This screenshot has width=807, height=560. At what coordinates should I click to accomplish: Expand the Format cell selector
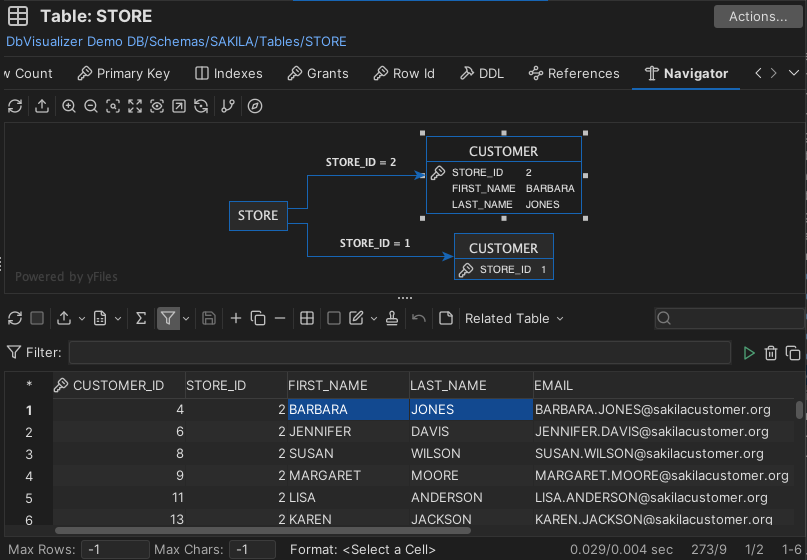[x=389, y=550]
